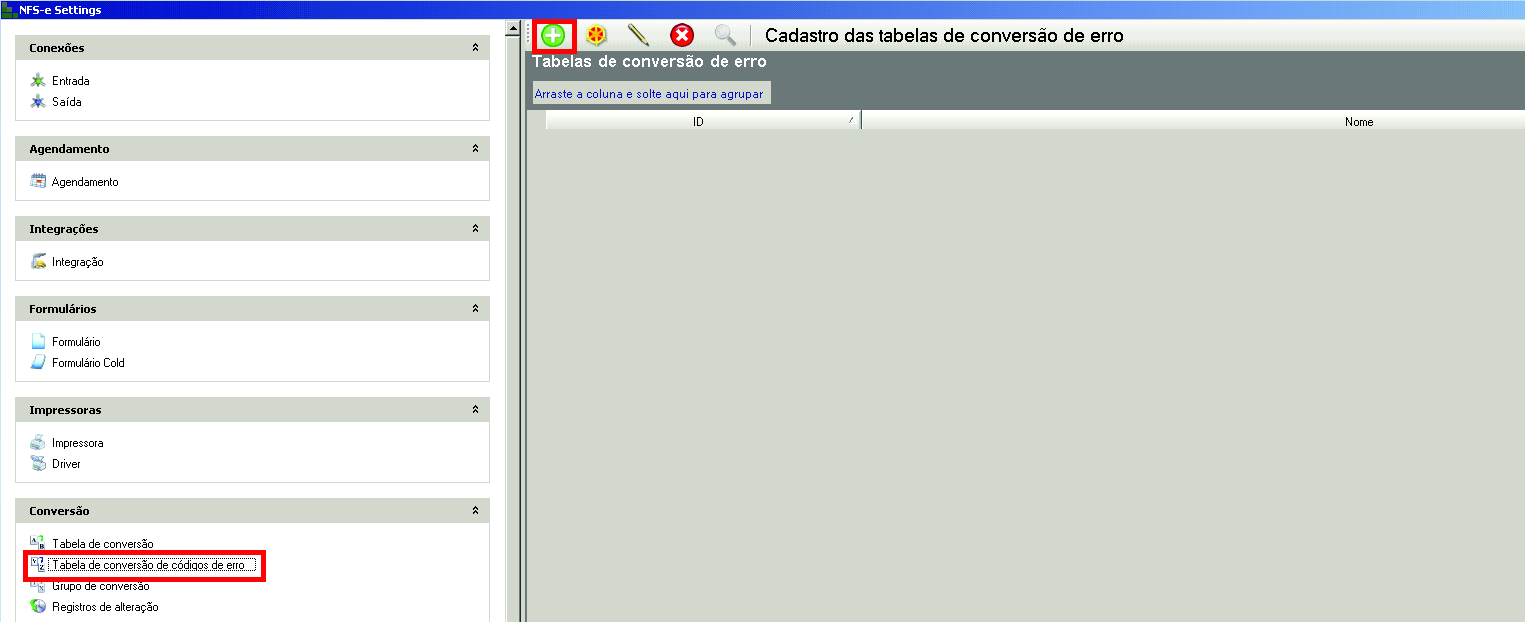Open Entrada connections
The height and width of the screenshot is (622, 1525).
tap(70, 81)
